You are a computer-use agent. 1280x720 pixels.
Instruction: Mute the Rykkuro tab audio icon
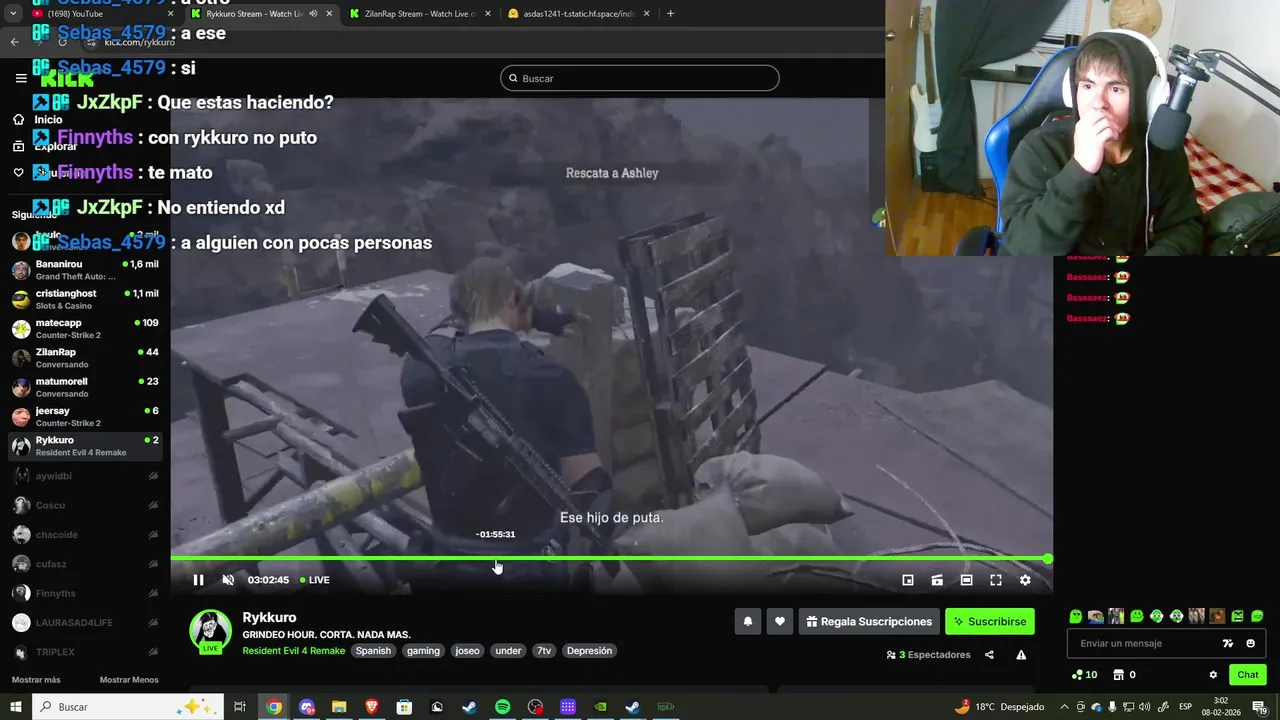click(313, 14)
